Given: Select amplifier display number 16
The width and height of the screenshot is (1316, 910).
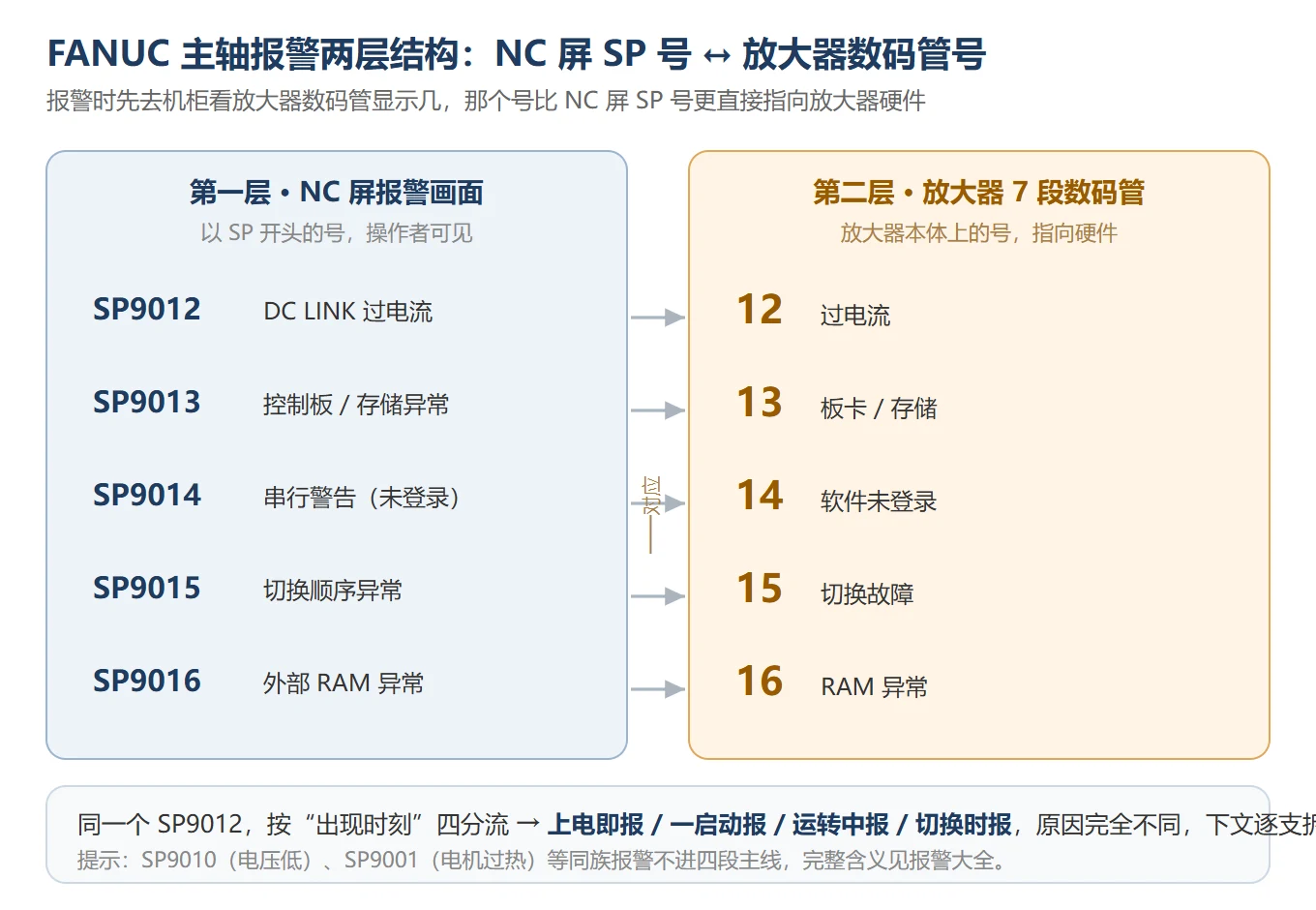Looking at the screenshot, I should pos(760,682).
